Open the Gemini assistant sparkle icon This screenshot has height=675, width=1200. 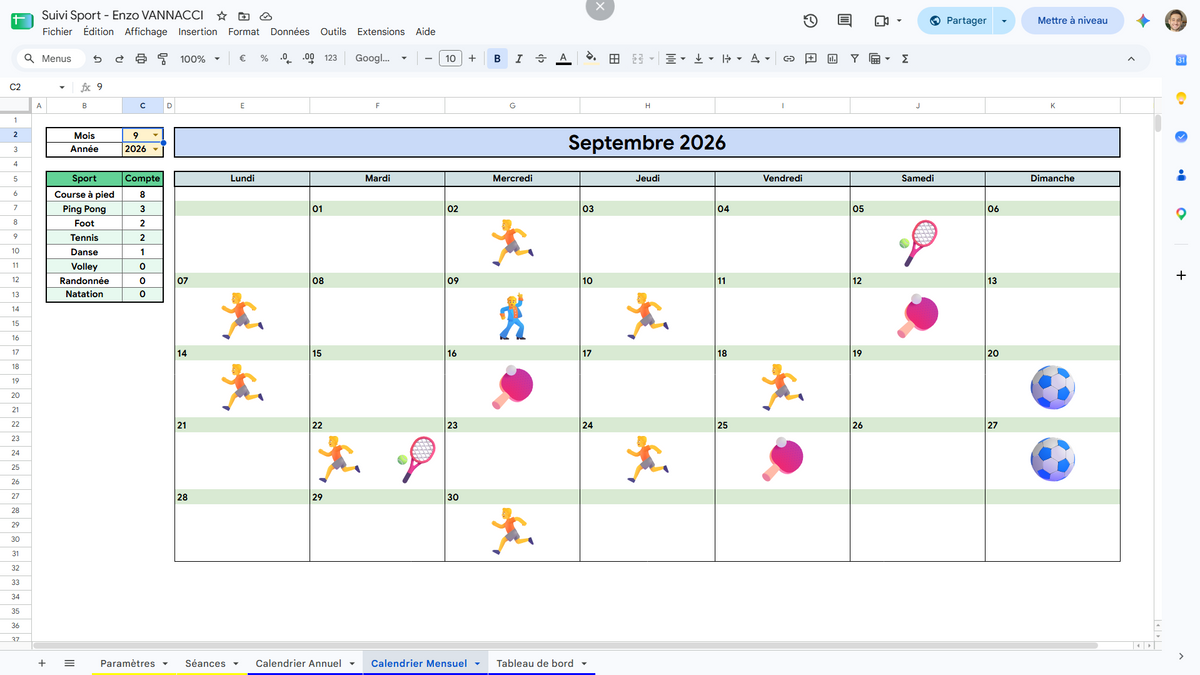click(1144, 20)
